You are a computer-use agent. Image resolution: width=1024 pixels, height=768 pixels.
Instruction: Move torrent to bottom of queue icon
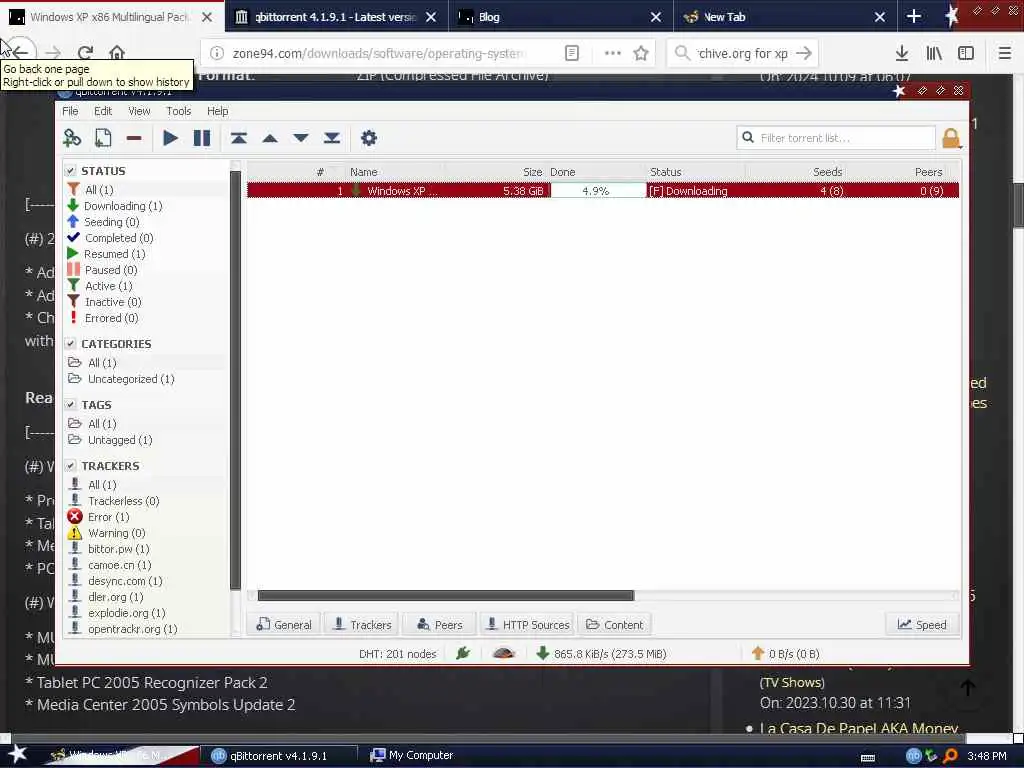pos(332,138)
